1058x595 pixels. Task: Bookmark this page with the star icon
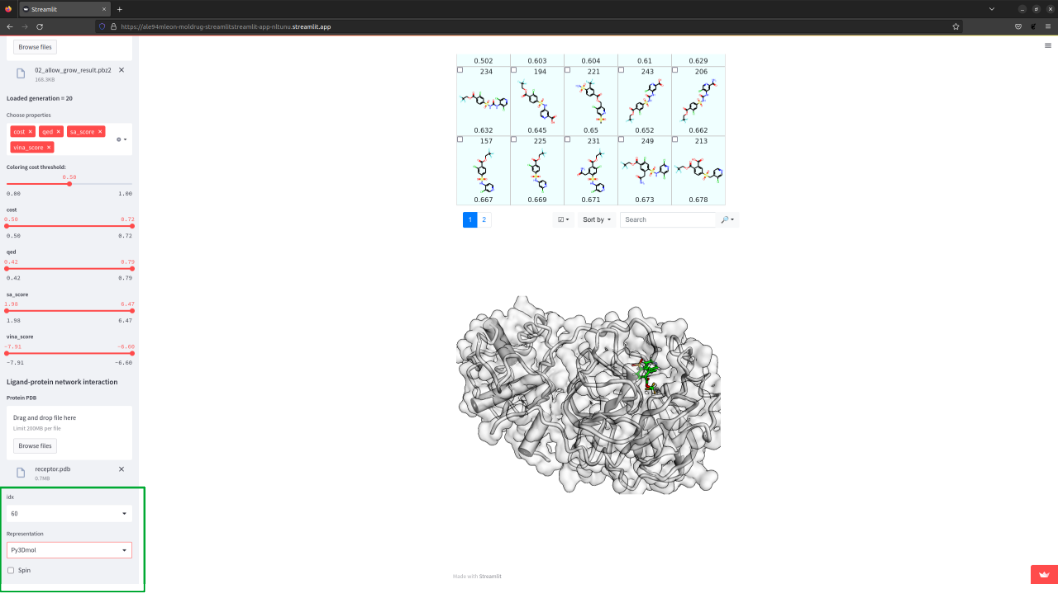coord(955,27)
